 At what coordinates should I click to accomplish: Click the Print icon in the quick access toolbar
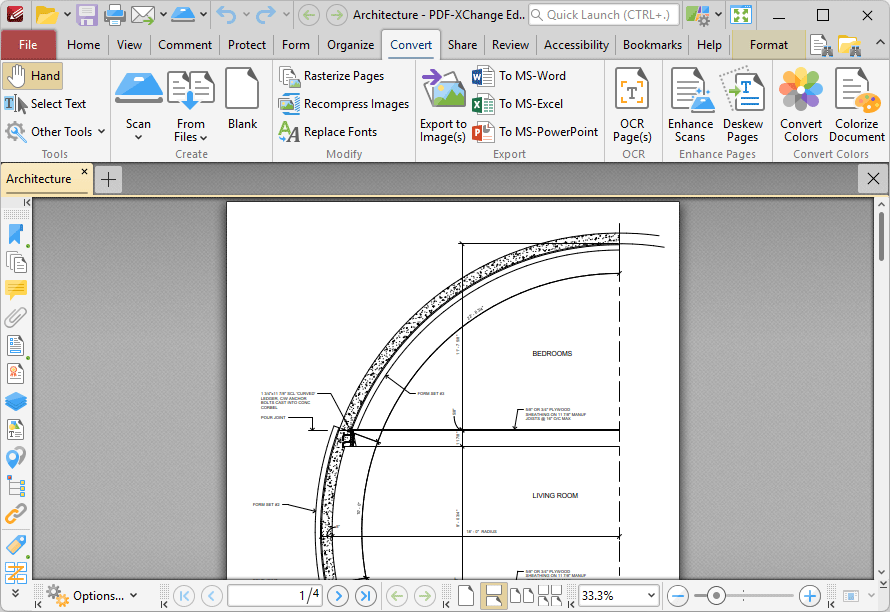[115, 15]
